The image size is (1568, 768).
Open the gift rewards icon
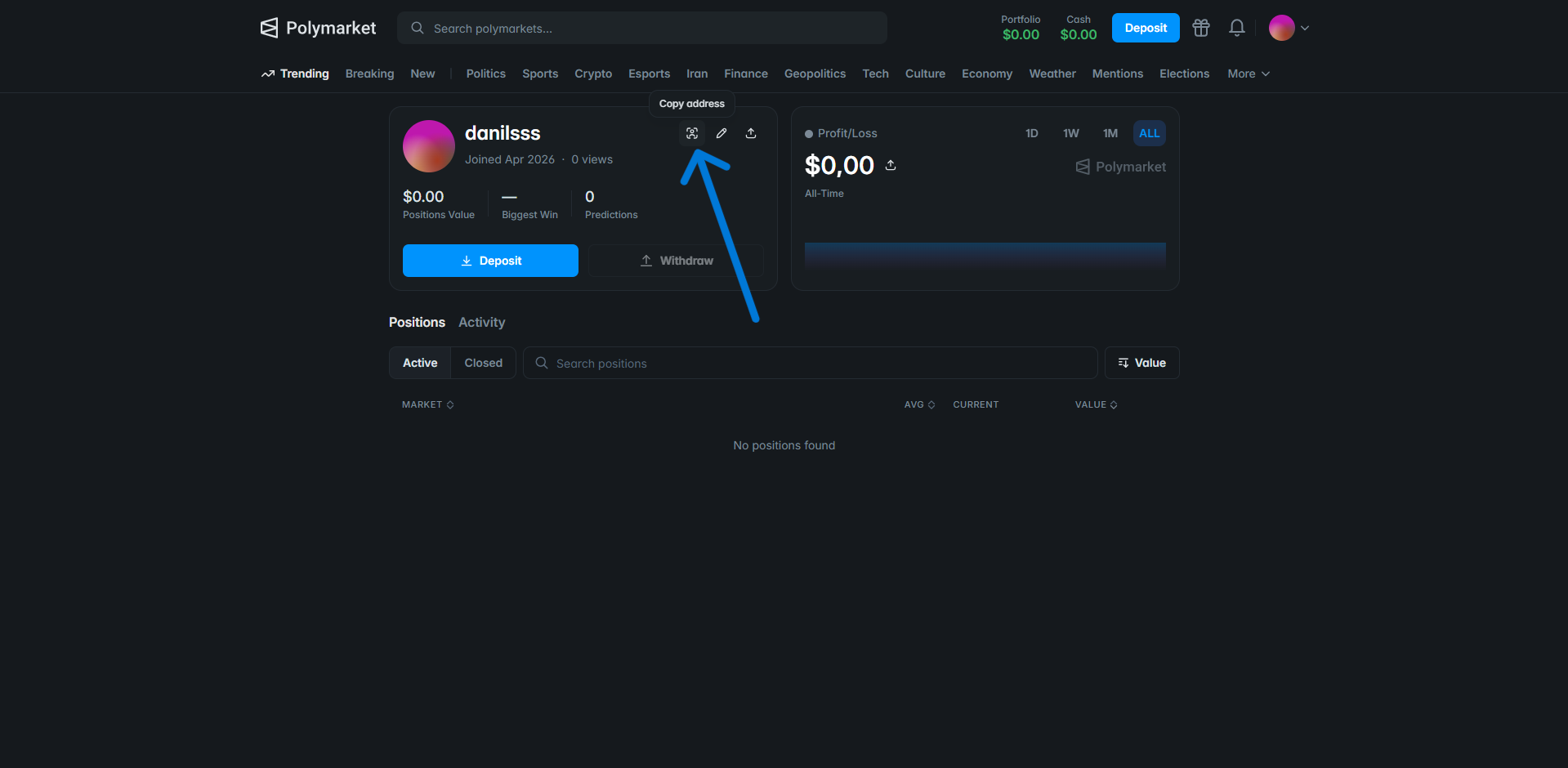click(1201, 28)
